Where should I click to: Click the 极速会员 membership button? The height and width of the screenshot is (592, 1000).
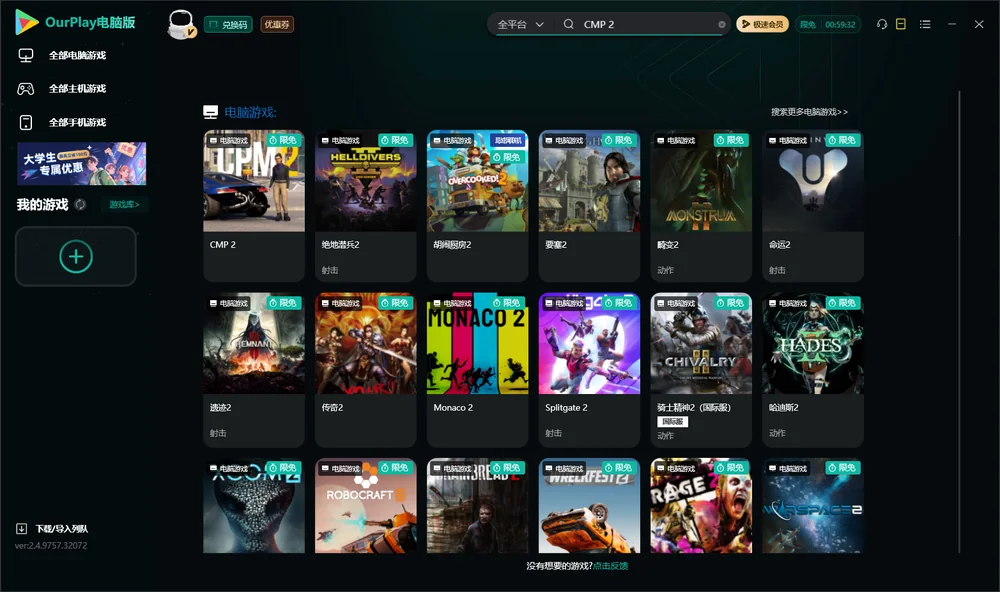pos(763,24)
